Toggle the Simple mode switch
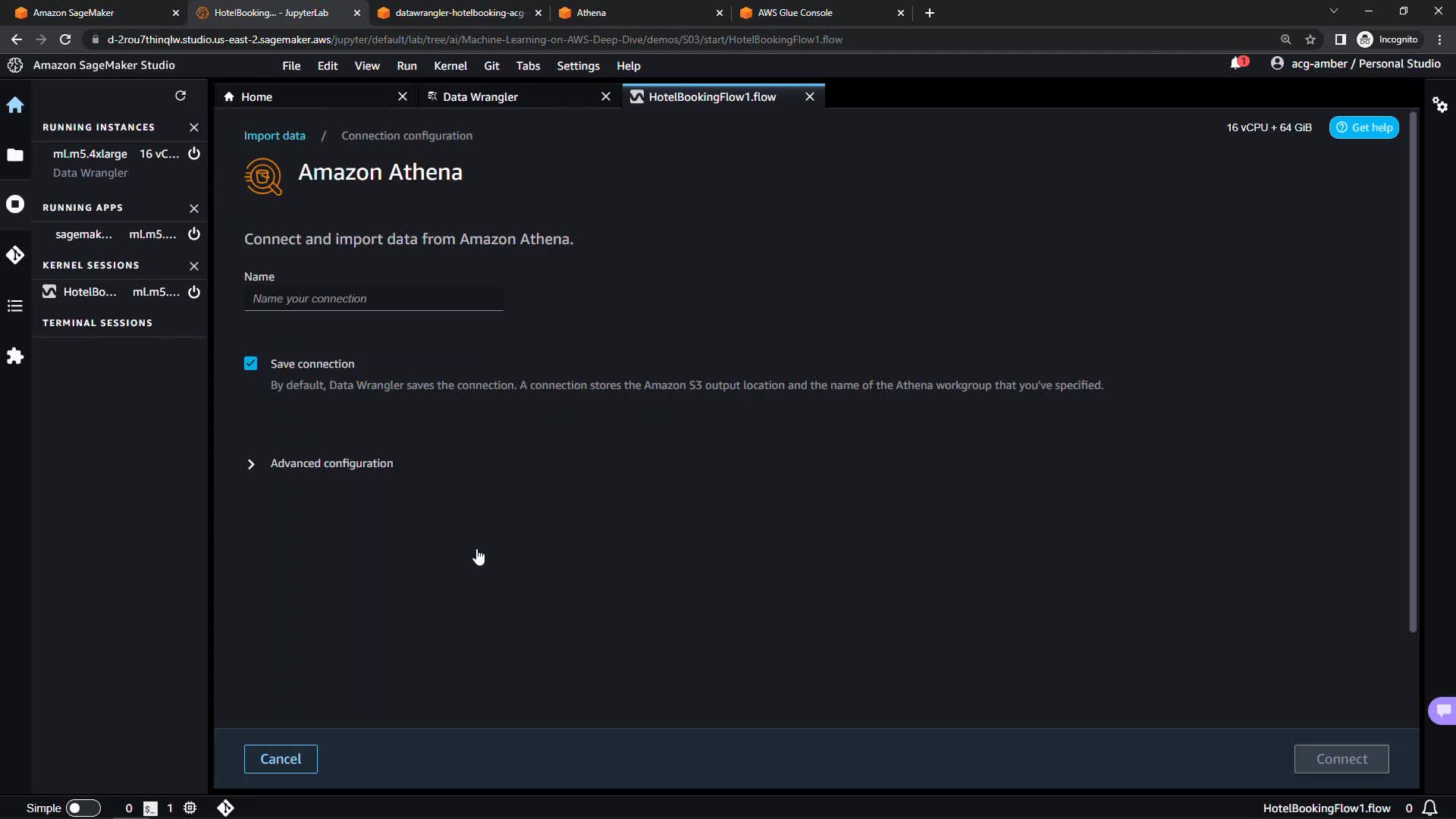Image resolution: width=1456 pixels, height=819 pixels. pos(83,808)
